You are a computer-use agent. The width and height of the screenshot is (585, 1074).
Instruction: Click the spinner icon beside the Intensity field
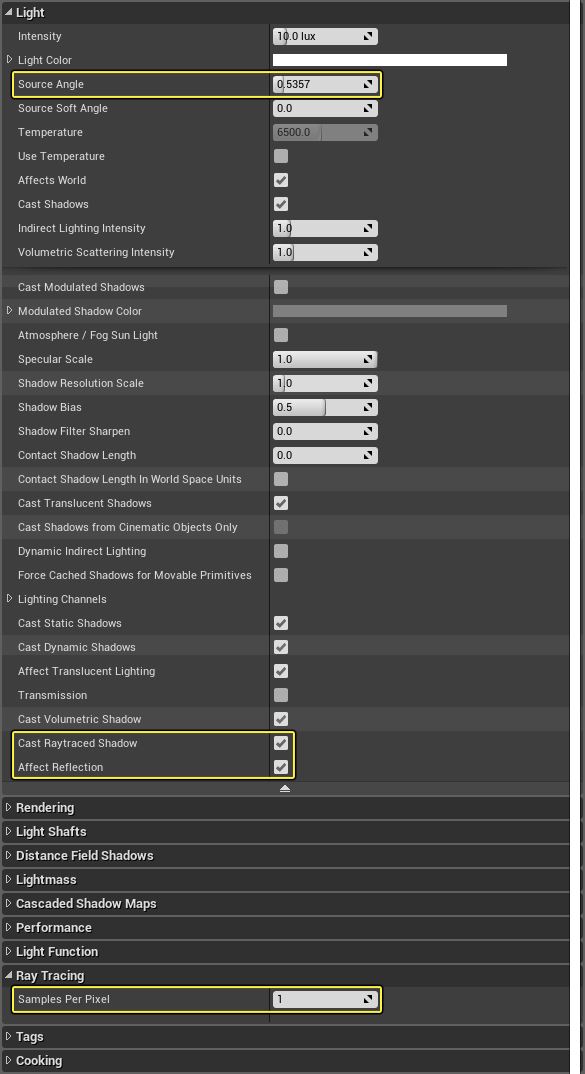point(367,36)
